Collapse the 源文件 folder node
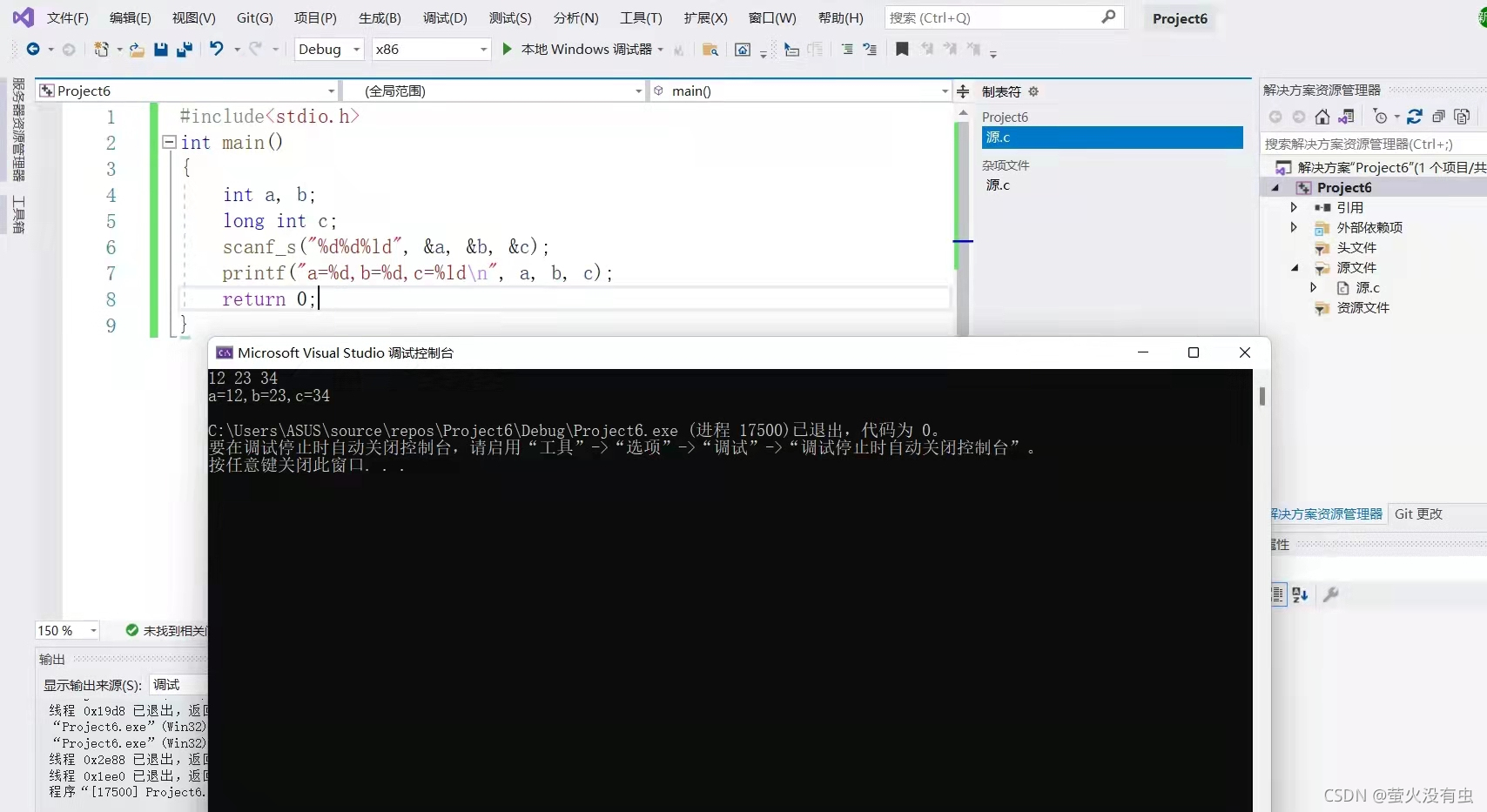 point(1295,268)
